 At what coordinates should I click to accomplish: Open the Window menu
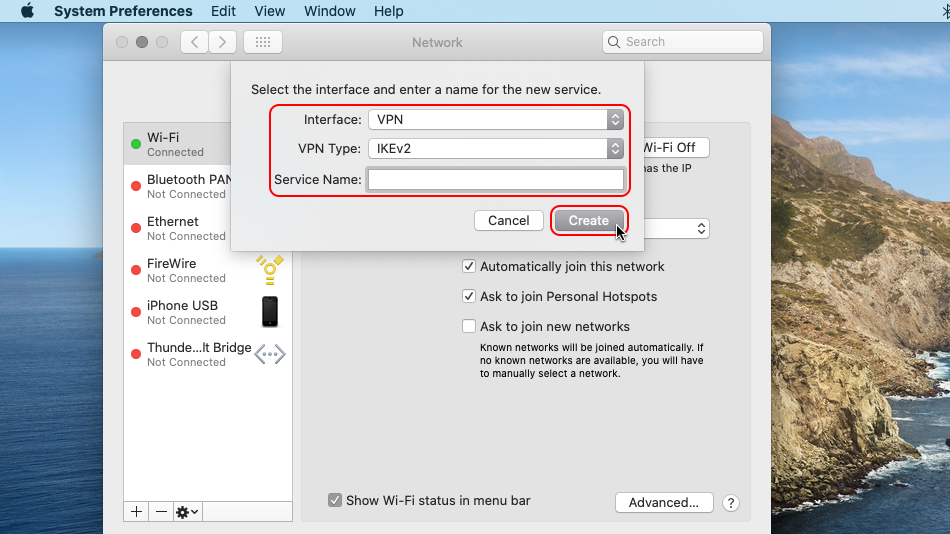point(329,12)
